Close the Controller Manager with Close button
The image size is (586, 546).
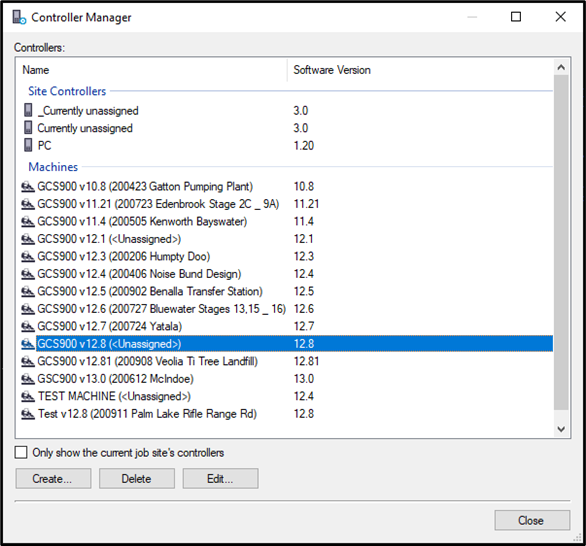pos(532,520)
